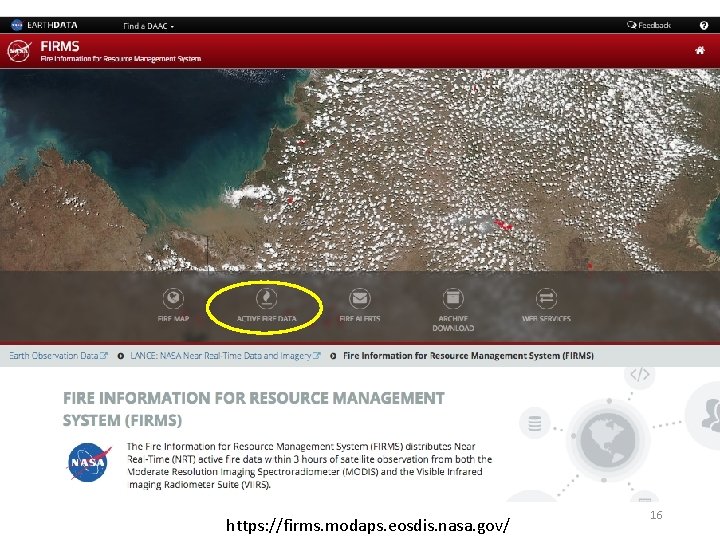Click the database stack icon in graphic
Screen dimensions: 720x540
[x=534, y=423]
